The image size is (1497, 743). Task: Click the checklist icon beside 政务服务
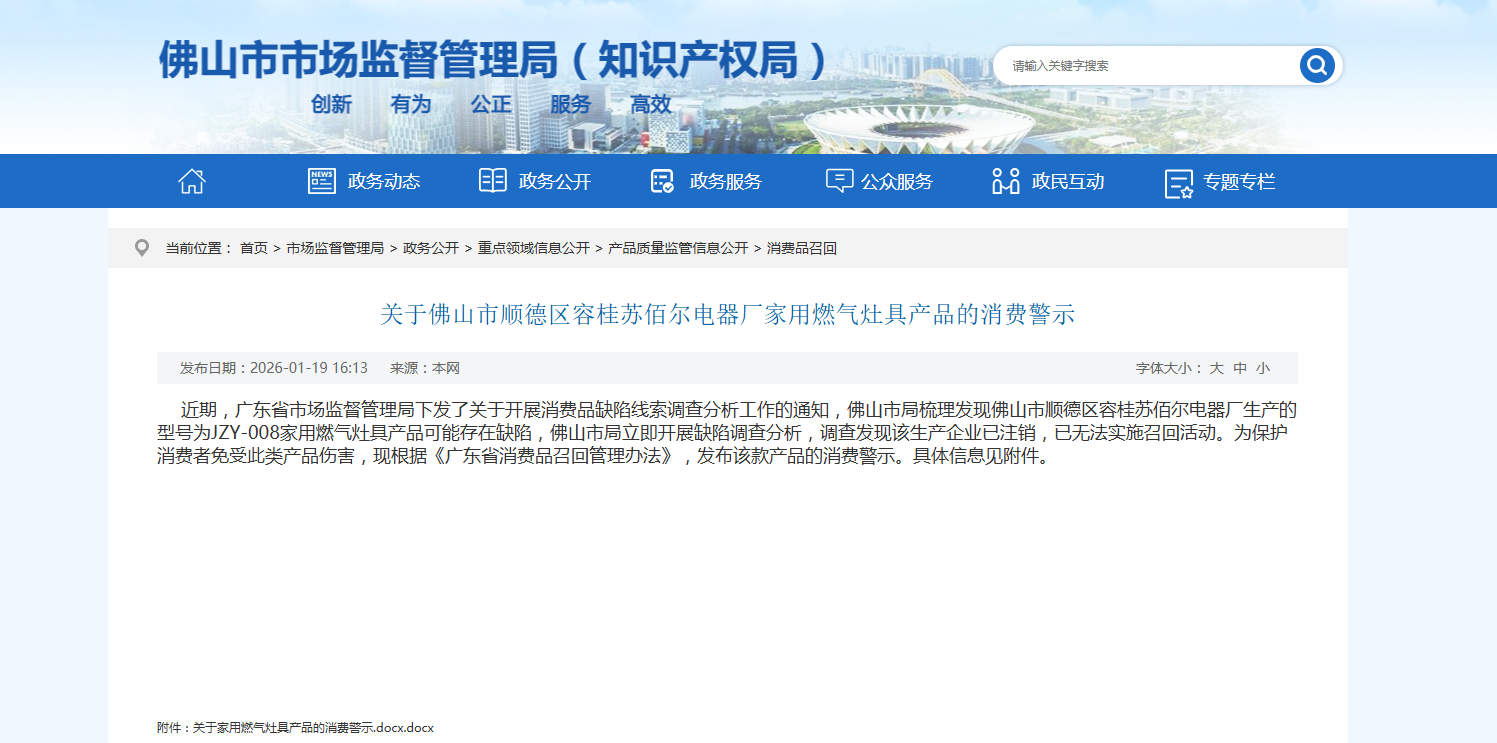(x=662, y=181)
